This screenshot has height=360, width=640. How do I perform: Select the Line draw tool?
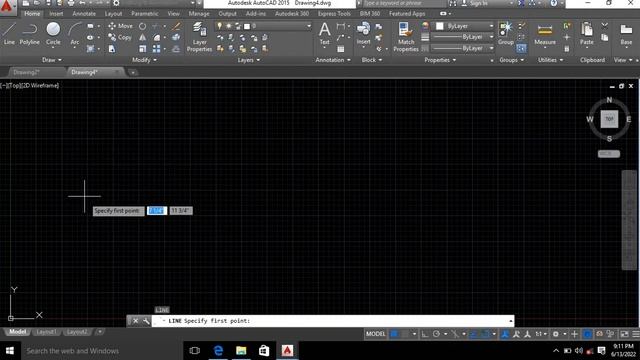click(9, 33)
